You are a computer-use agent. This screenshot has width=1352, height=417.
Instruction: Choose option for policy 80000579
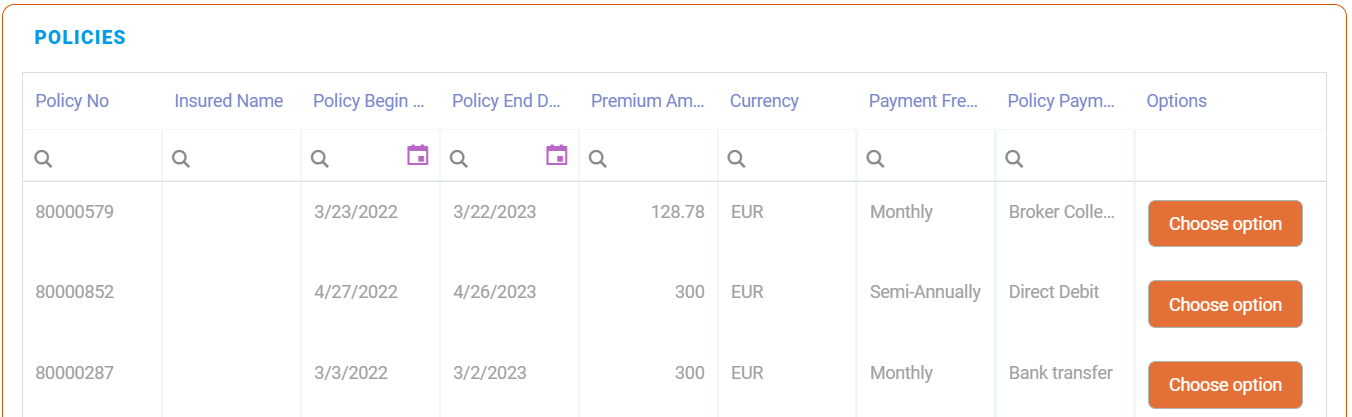(x=1225, y=224)
